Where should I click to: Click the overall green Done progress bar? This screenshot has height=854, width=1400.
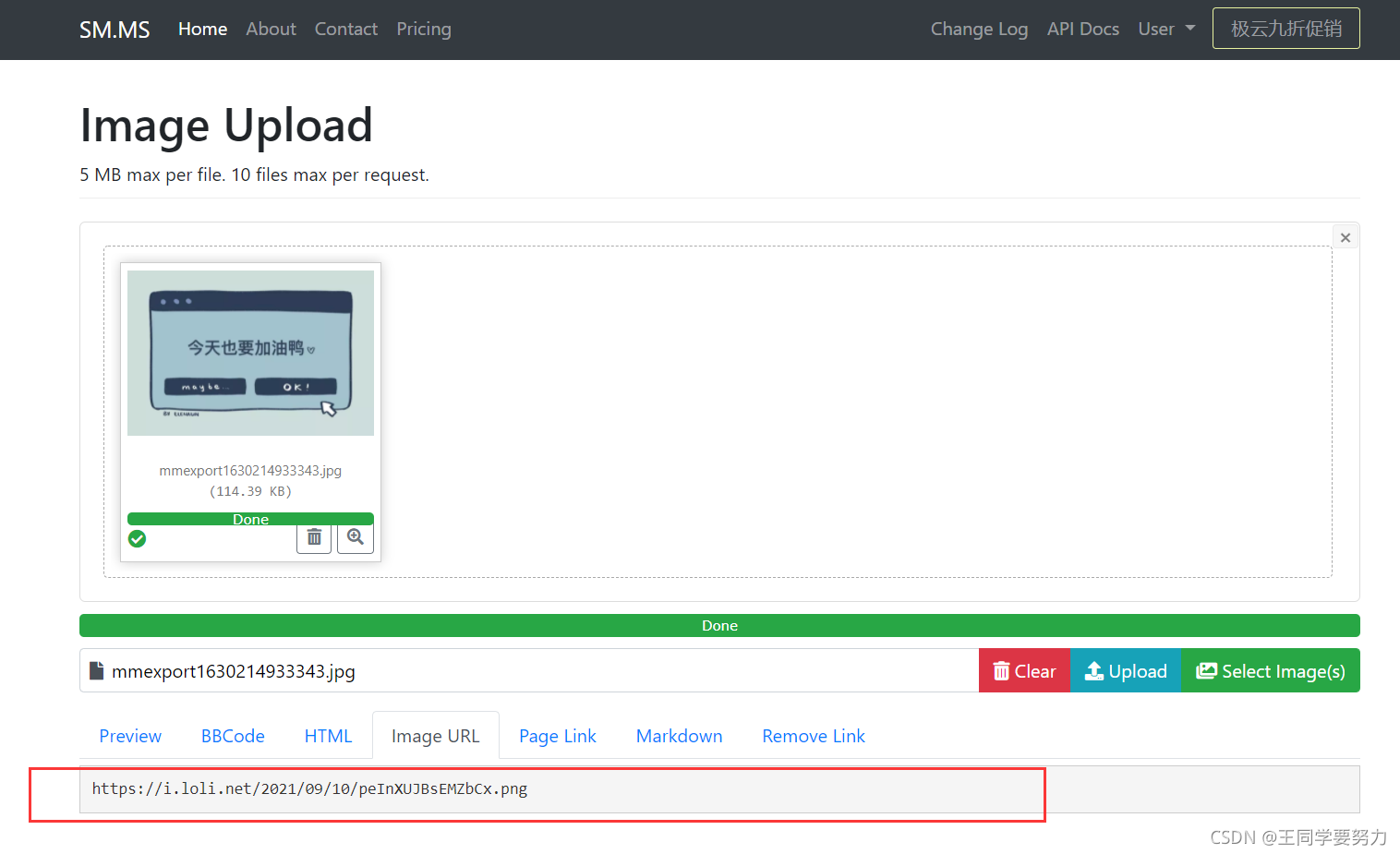pyautogui.click(x=719, y=625)
